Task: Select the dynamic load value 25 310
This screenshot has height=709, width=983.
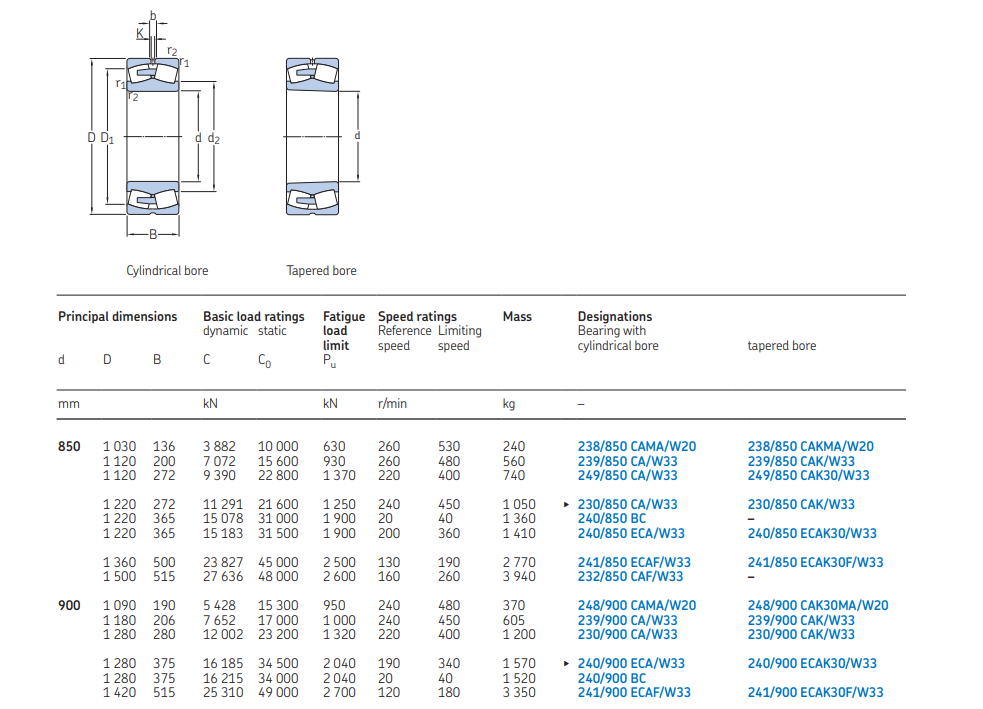Action: coord(223,692)
